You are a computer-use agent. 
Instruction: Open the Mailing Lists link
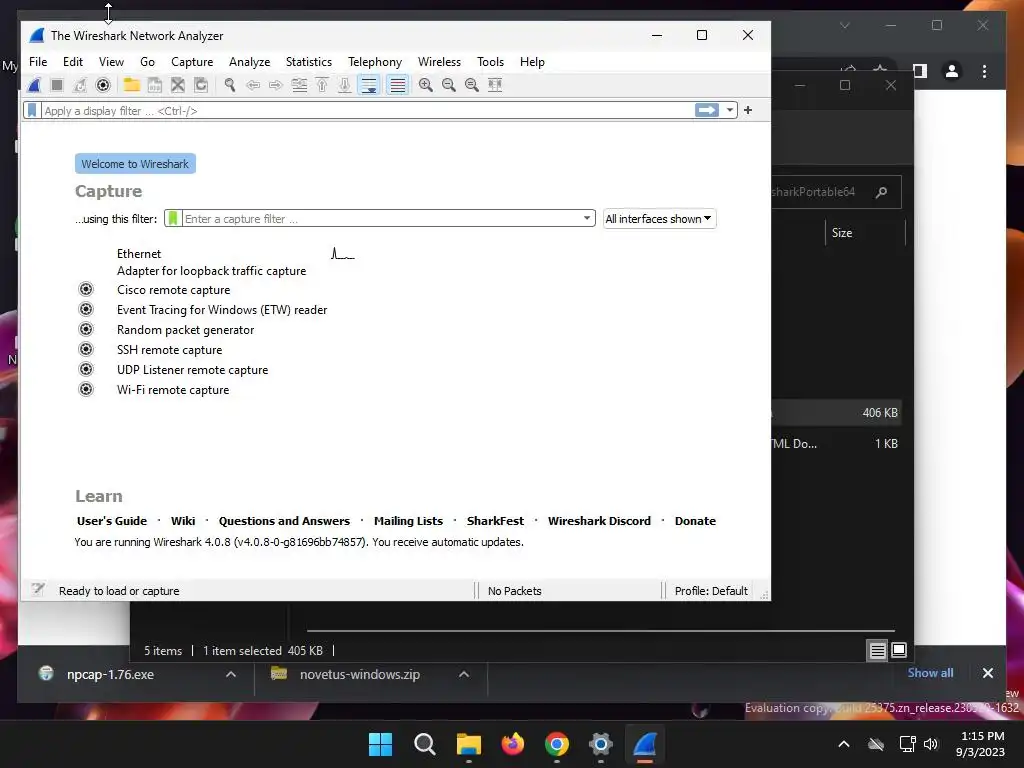[x=408, y=521]
